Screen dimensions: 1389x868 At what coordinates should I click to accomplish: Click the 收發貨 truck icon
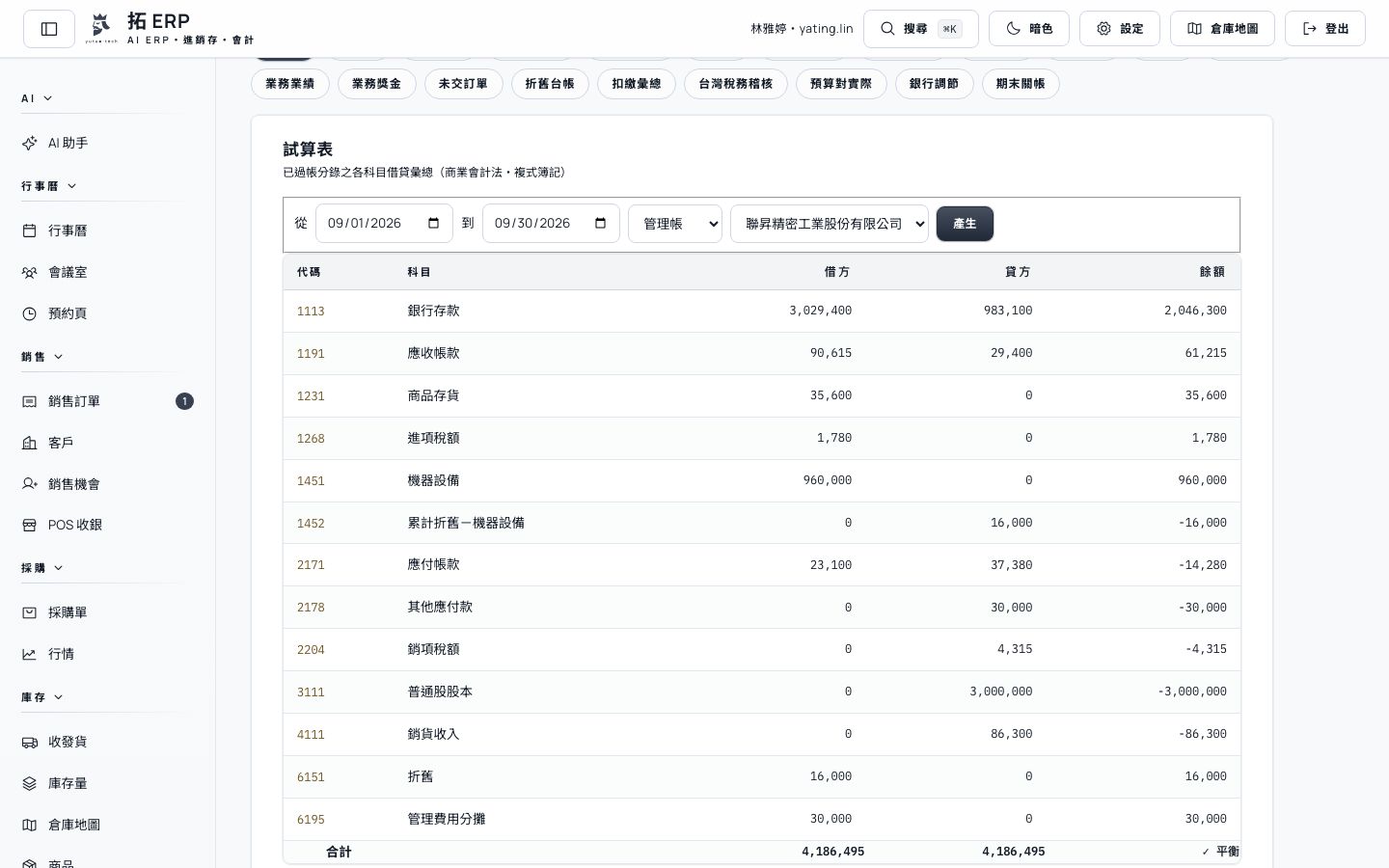tap(29, 742)
